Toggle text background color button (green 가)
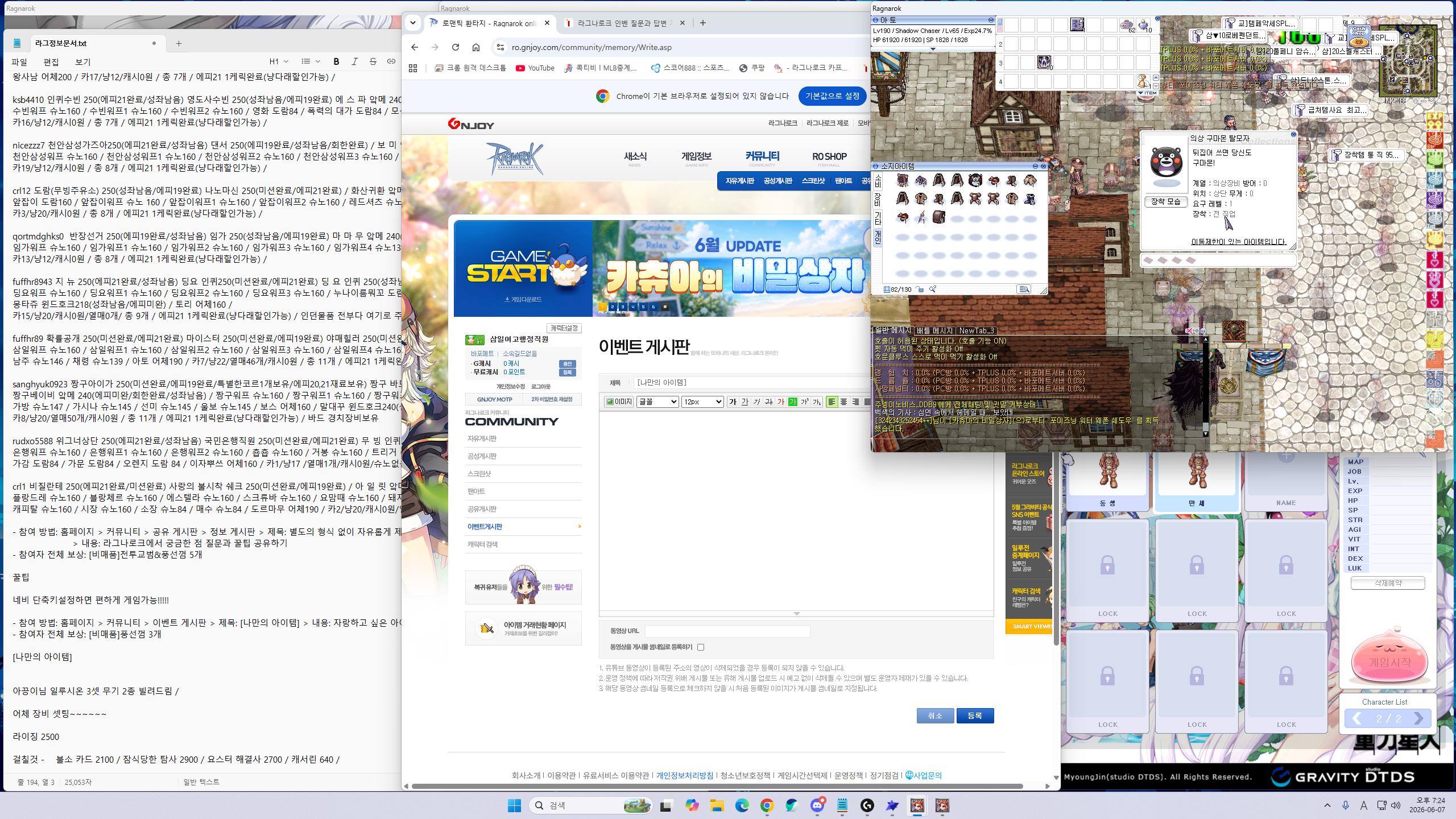This screenshot has width=1456, height=819. (792, 402)
